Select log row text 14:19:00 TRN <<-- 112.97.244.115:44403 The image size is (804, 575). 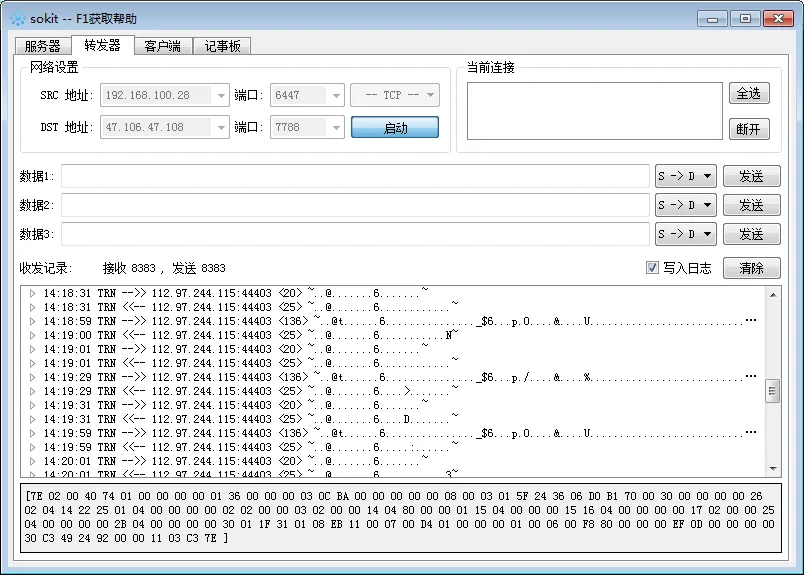(x=157, y=335)
